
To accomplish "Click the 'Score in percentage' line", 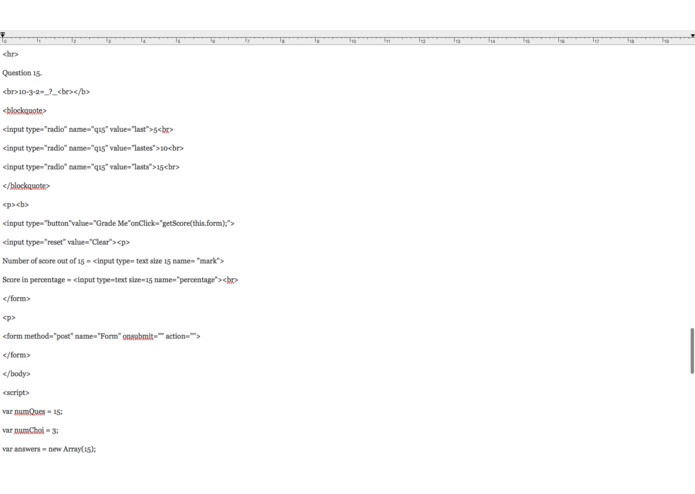I will (x=120, y=280).
